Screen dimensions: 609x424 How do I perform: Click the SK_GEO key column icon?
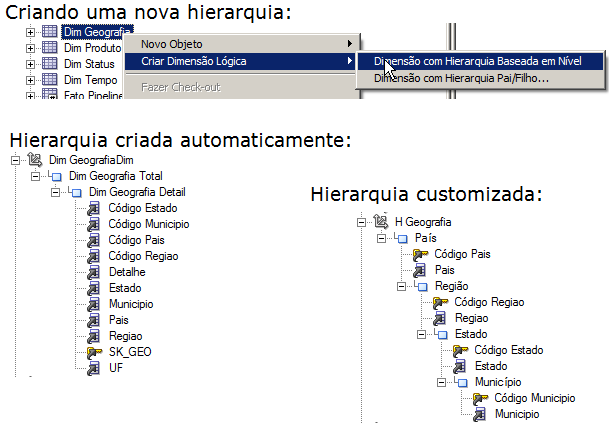click(x=94, y=352)
